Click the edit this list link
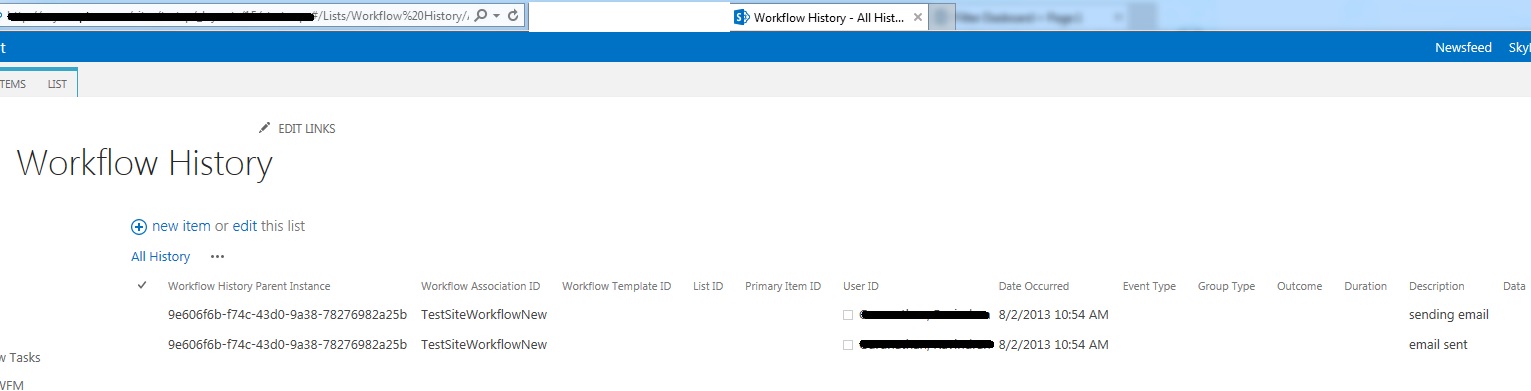The height and width of the screenshot is (391, 1531). coord(245,226)
